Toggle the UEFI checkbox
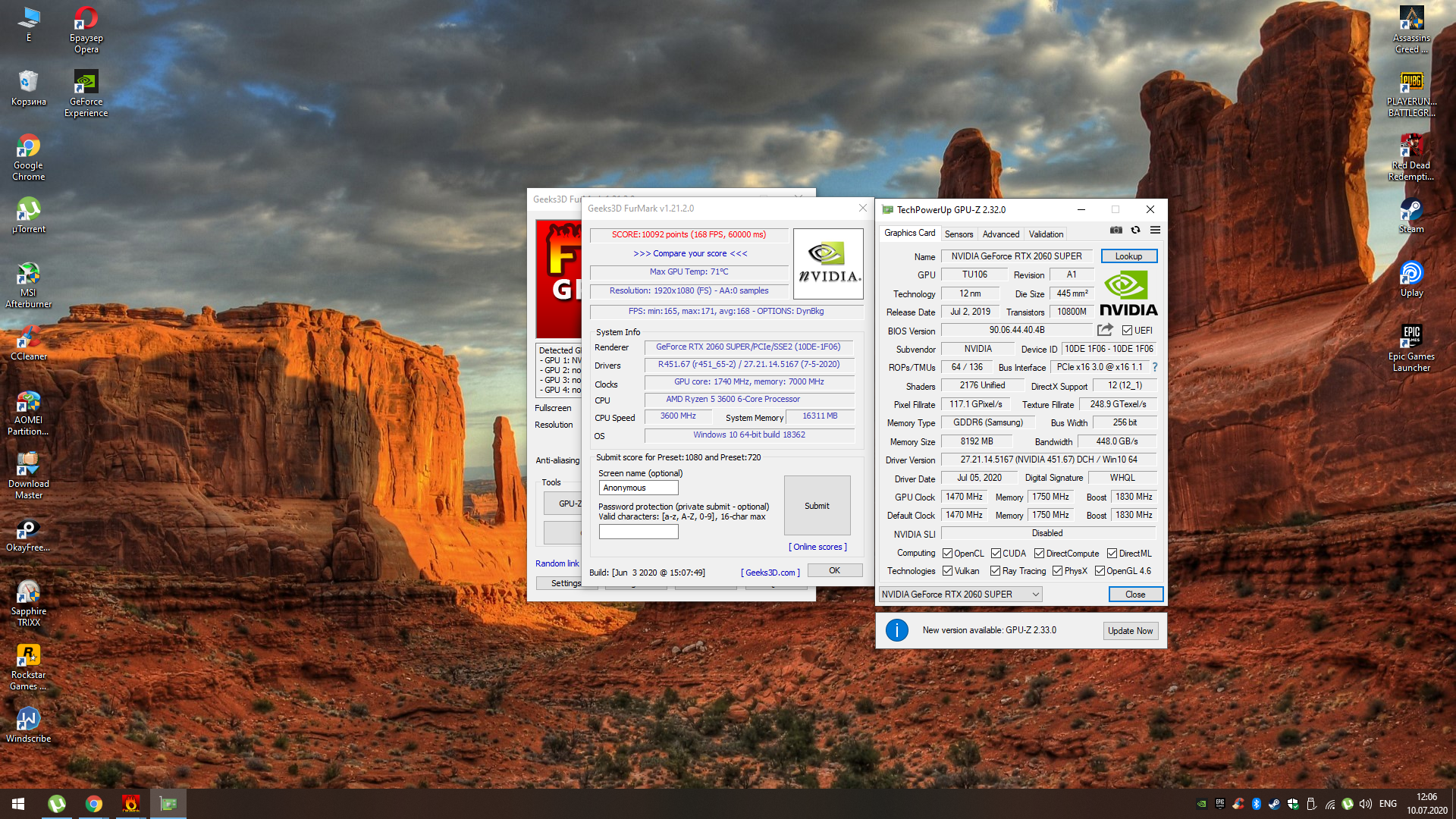 pyautogui.click(x=1127, y=331)
